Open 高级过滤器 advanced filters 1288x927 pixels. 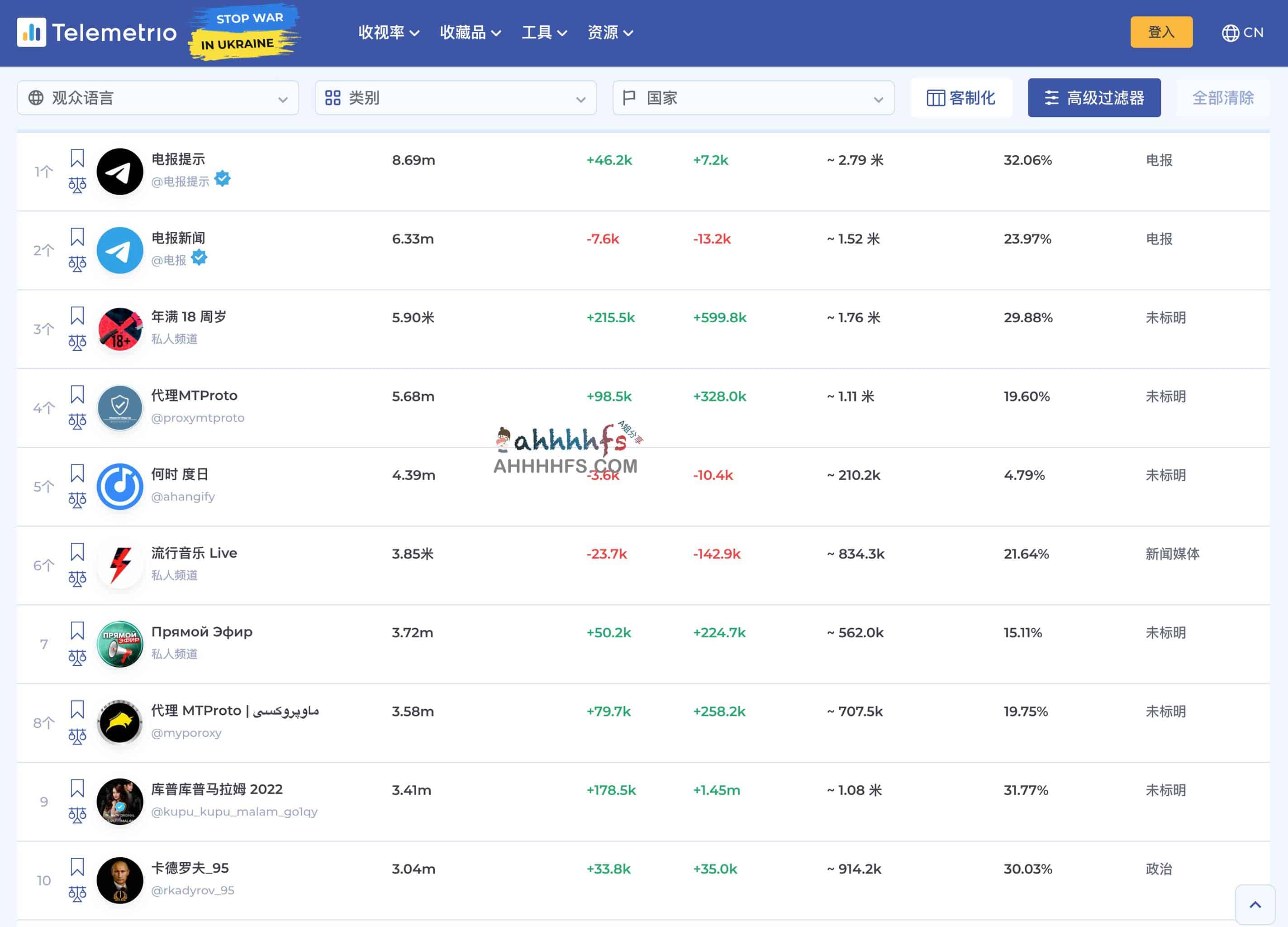(x=1094, y=98)
